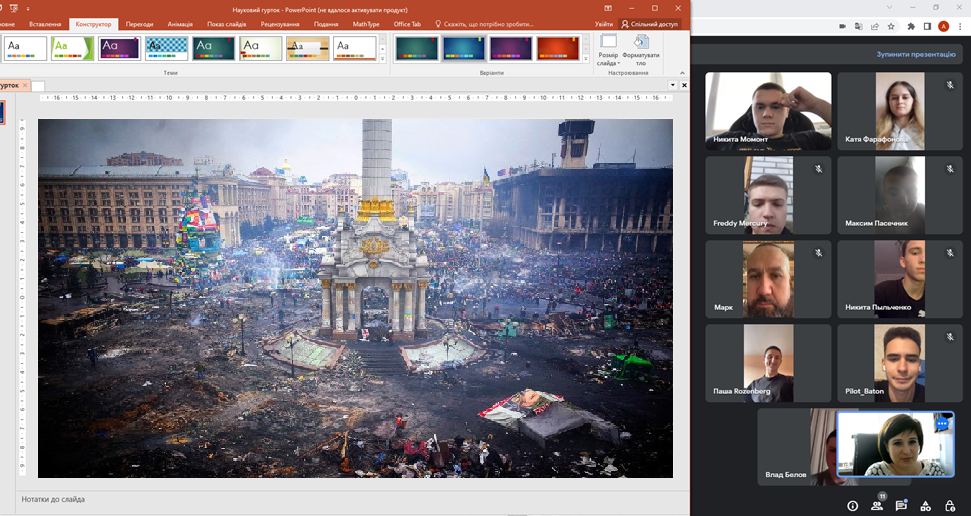
Task: Expand the Variants gallery more arrow
Action: 586,60
